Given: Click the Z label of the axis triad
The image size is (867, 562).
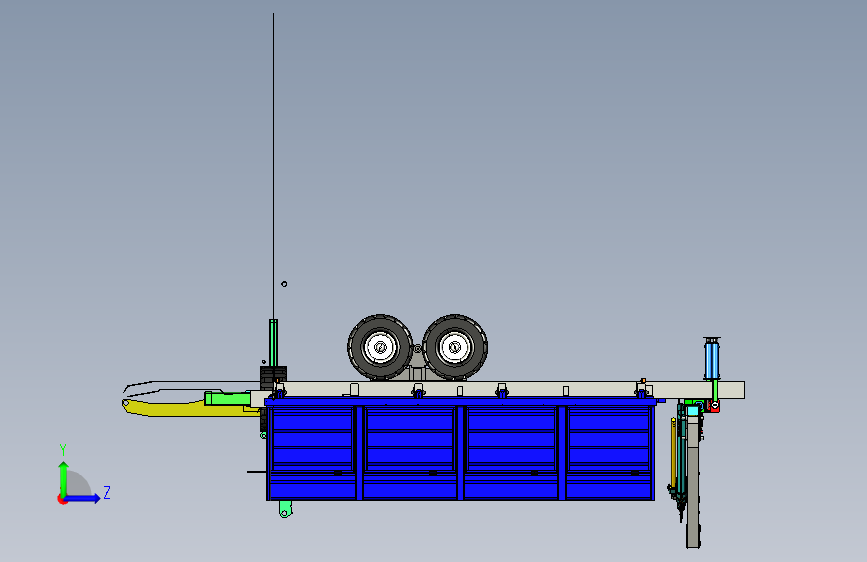Looking at the screenshot, I should point(107,492).
